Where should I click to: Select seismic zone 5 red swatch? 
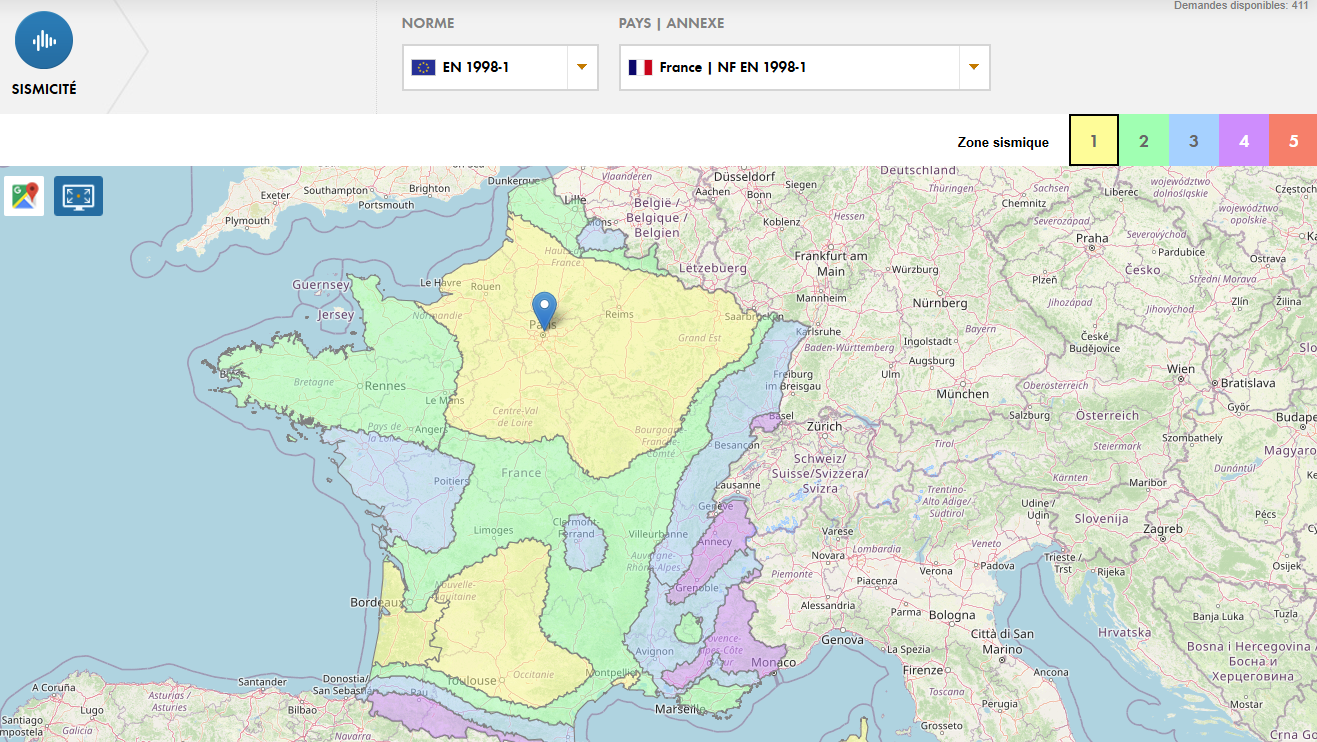(1293, 141)
